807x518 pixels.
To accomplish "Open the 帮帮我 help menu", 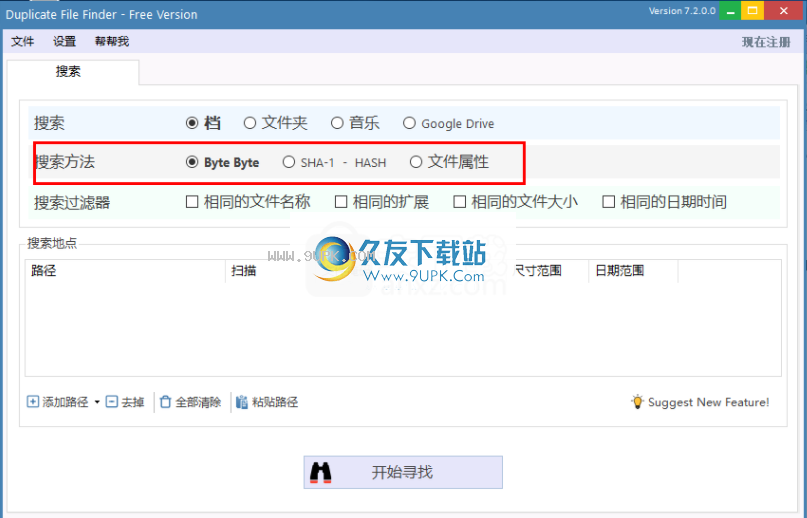I will [112, 41].
